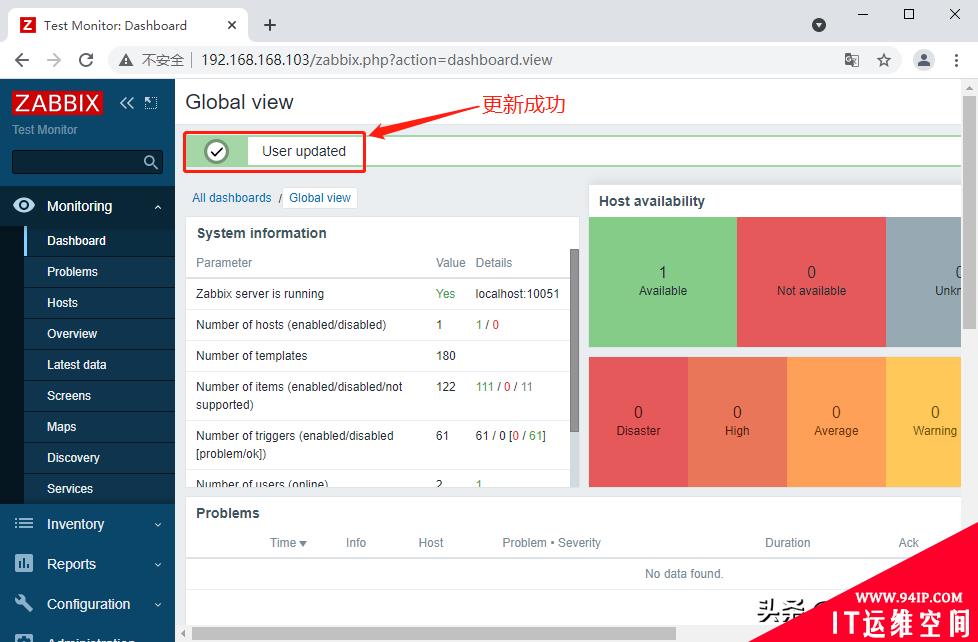Click the Warning severity tile
The image size is (978, 642).
924,421
